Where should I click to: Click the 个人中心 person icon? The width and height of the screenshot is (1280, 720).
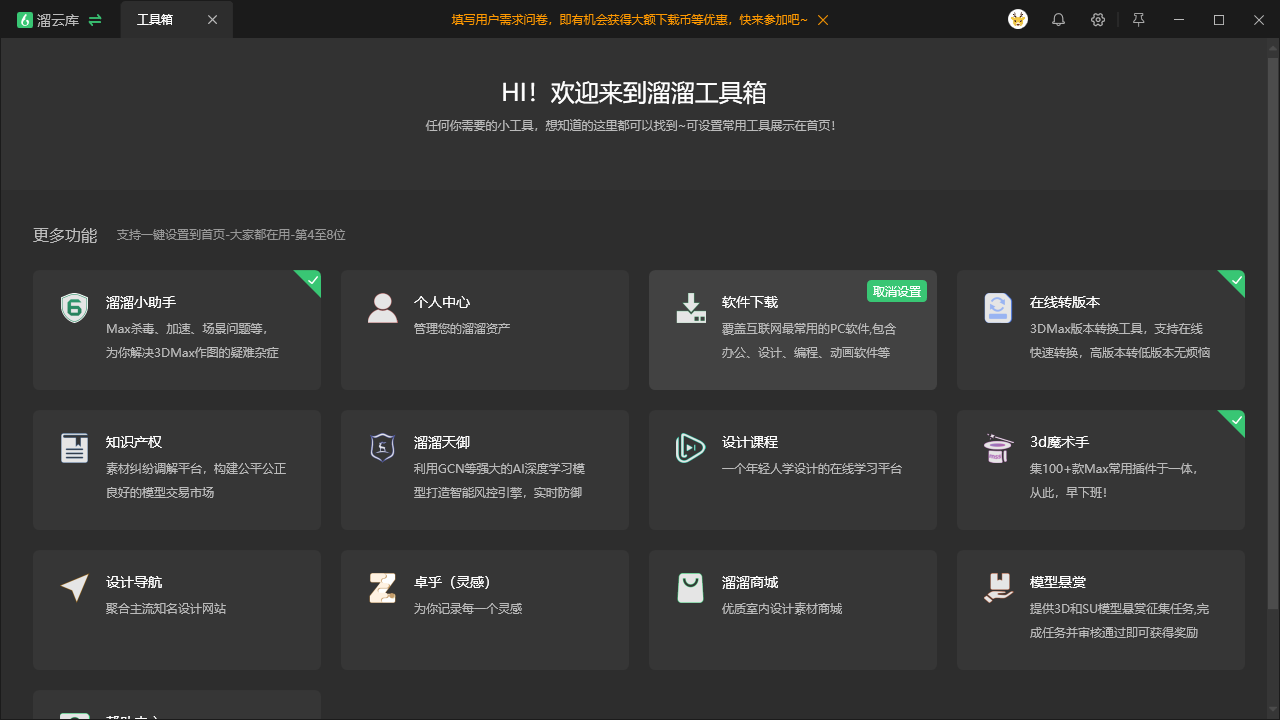[382, 308]
